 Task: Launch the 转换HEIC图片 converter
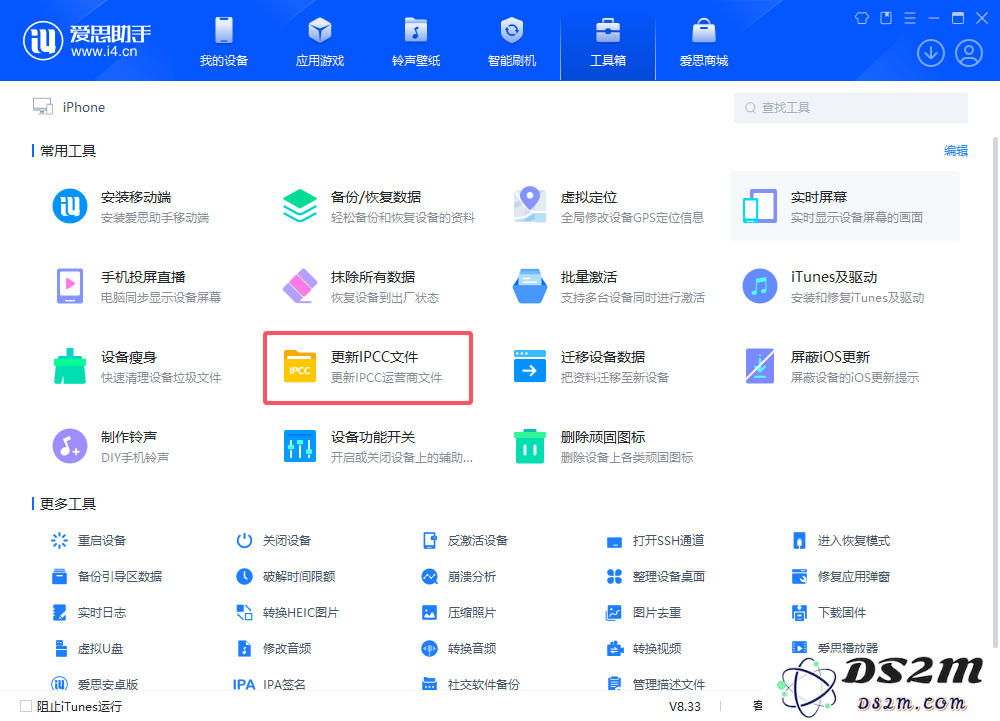pyautogui.click(x=288, y=613)
